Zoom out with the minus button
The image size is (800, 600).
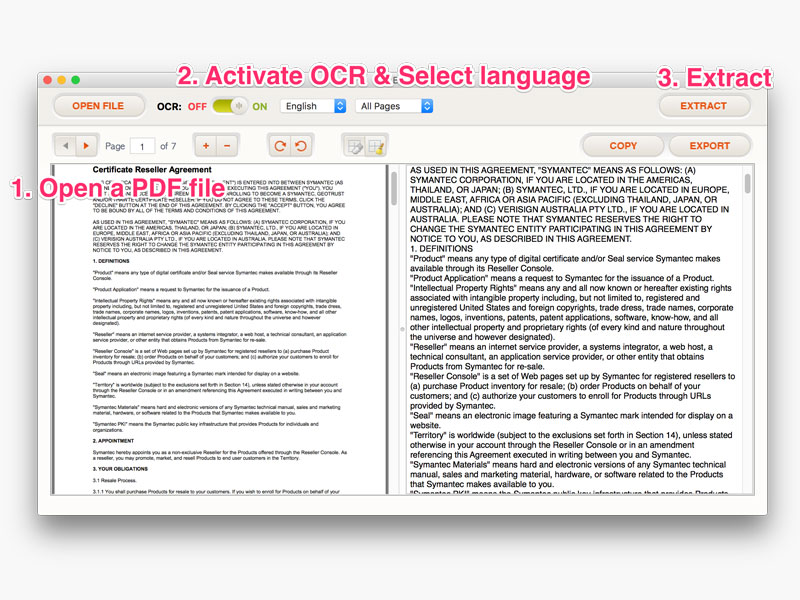coord(228,146)
